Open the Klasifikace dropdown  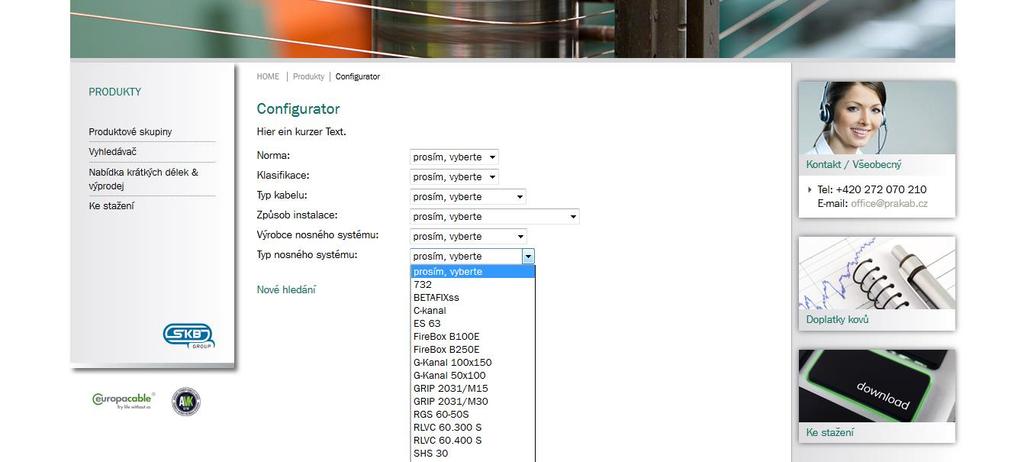pyautogui.click(x=454, y=176)
